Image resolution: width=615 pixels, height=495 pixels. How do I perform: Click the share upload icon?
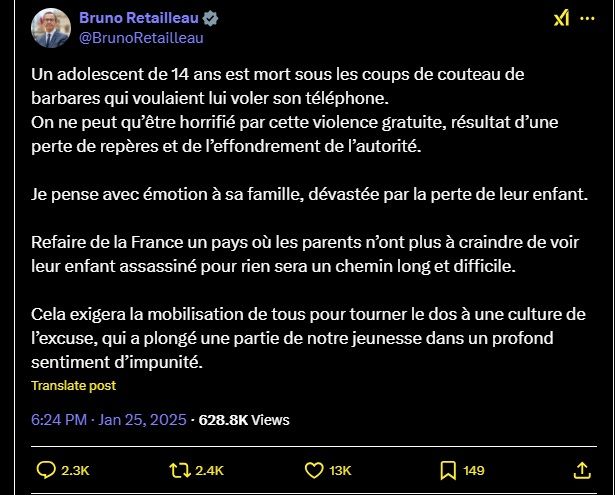tap(582, 470)
